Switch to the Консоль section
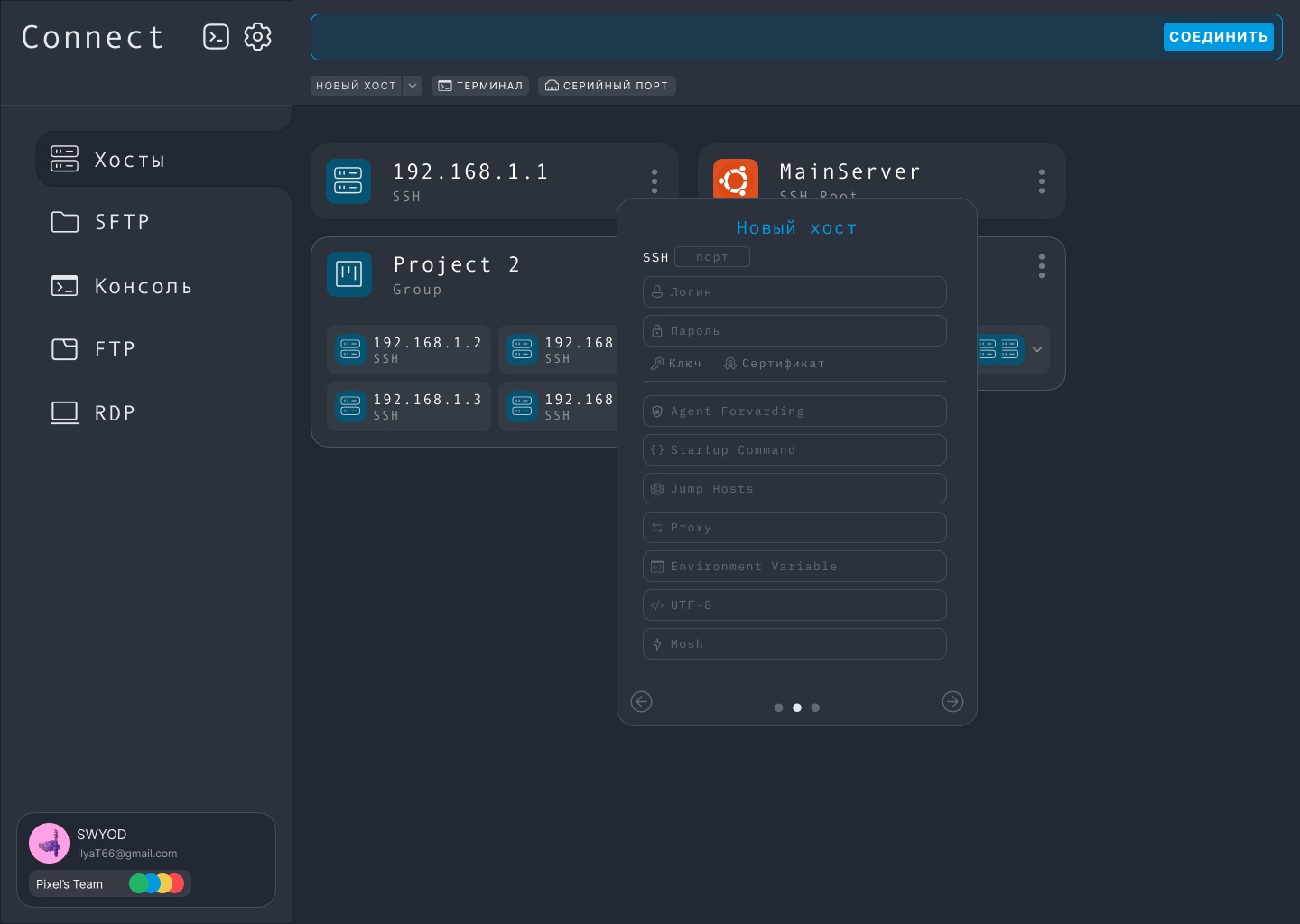Image resolution: width=1300 pixels, height=924 pixels. click(143, 285)
